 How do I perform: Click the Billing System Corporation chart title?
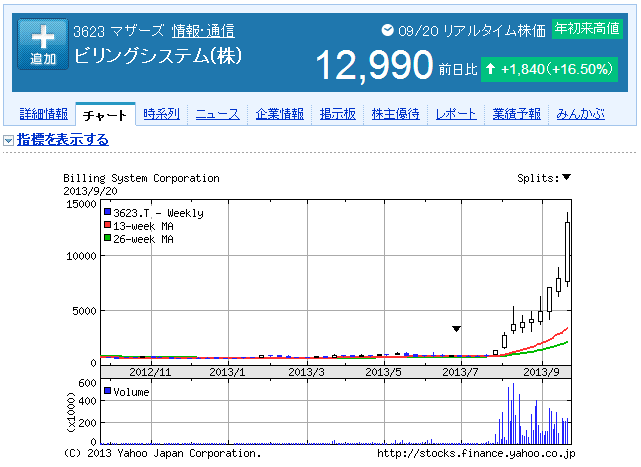point(141,178)
